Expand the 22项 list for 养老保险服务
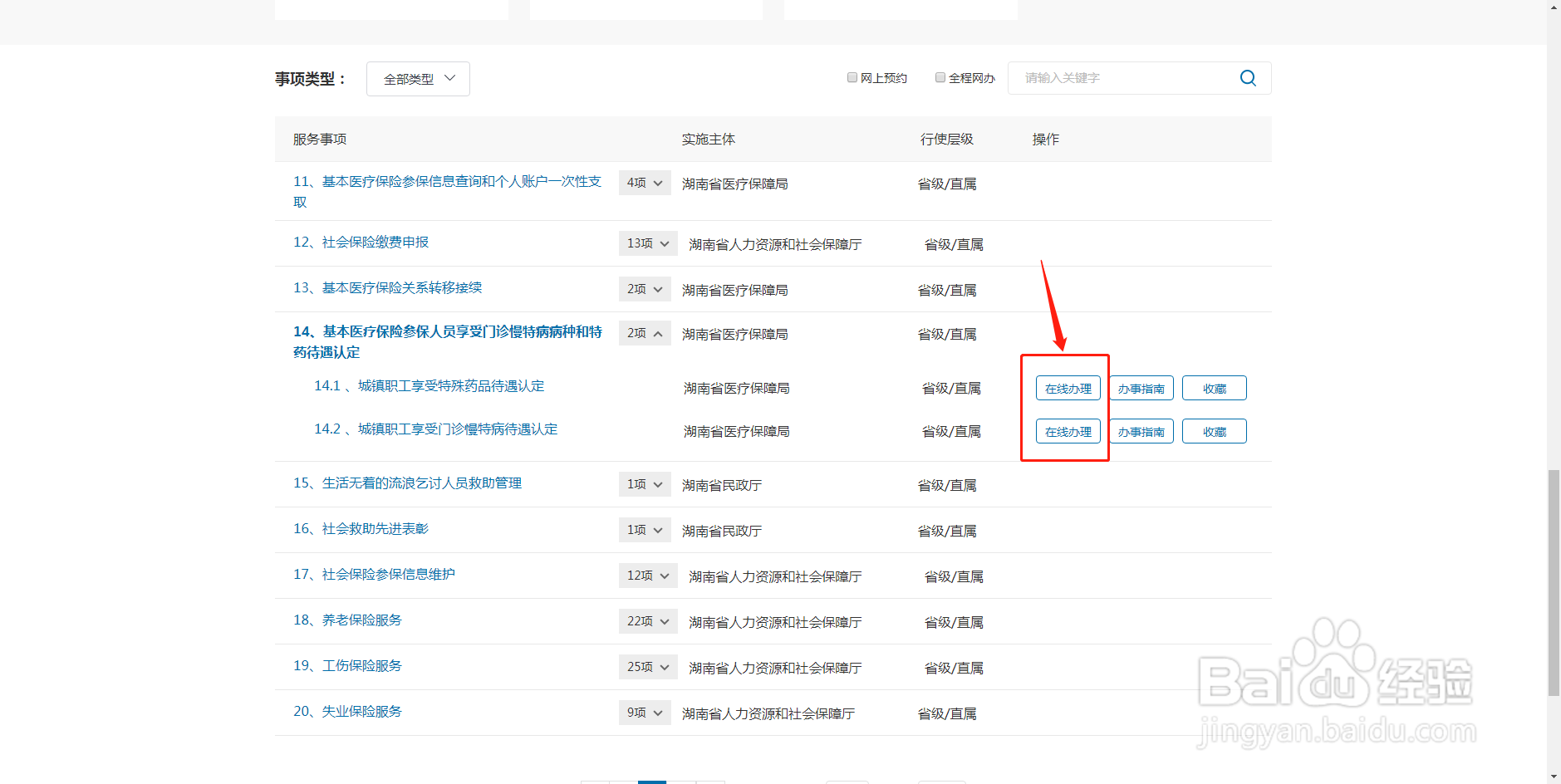1561x784 pixels. [x=647, y=620]
